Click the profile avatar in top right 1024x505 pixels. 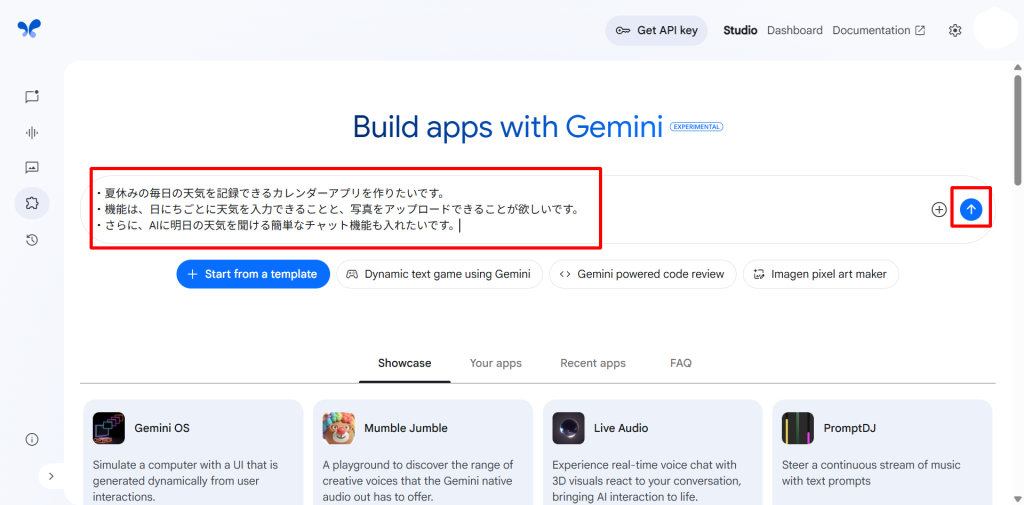[x=995, y=28]
